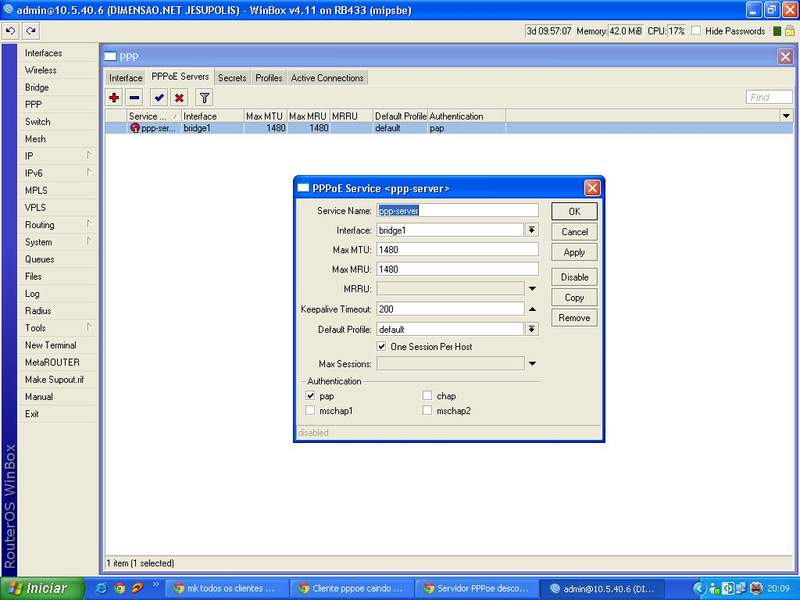Image resolution: width=800 pixels, height=600 pixels.
Task: Click the Apply button
Action: (574, 252)
